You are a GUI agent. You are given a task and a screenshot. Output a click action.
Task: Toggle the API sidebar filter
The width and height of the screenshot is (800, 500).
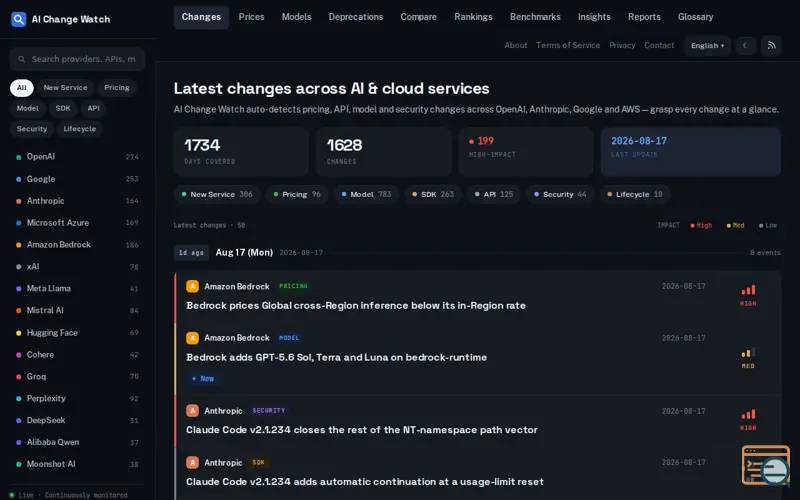click(x=93, y=108)
